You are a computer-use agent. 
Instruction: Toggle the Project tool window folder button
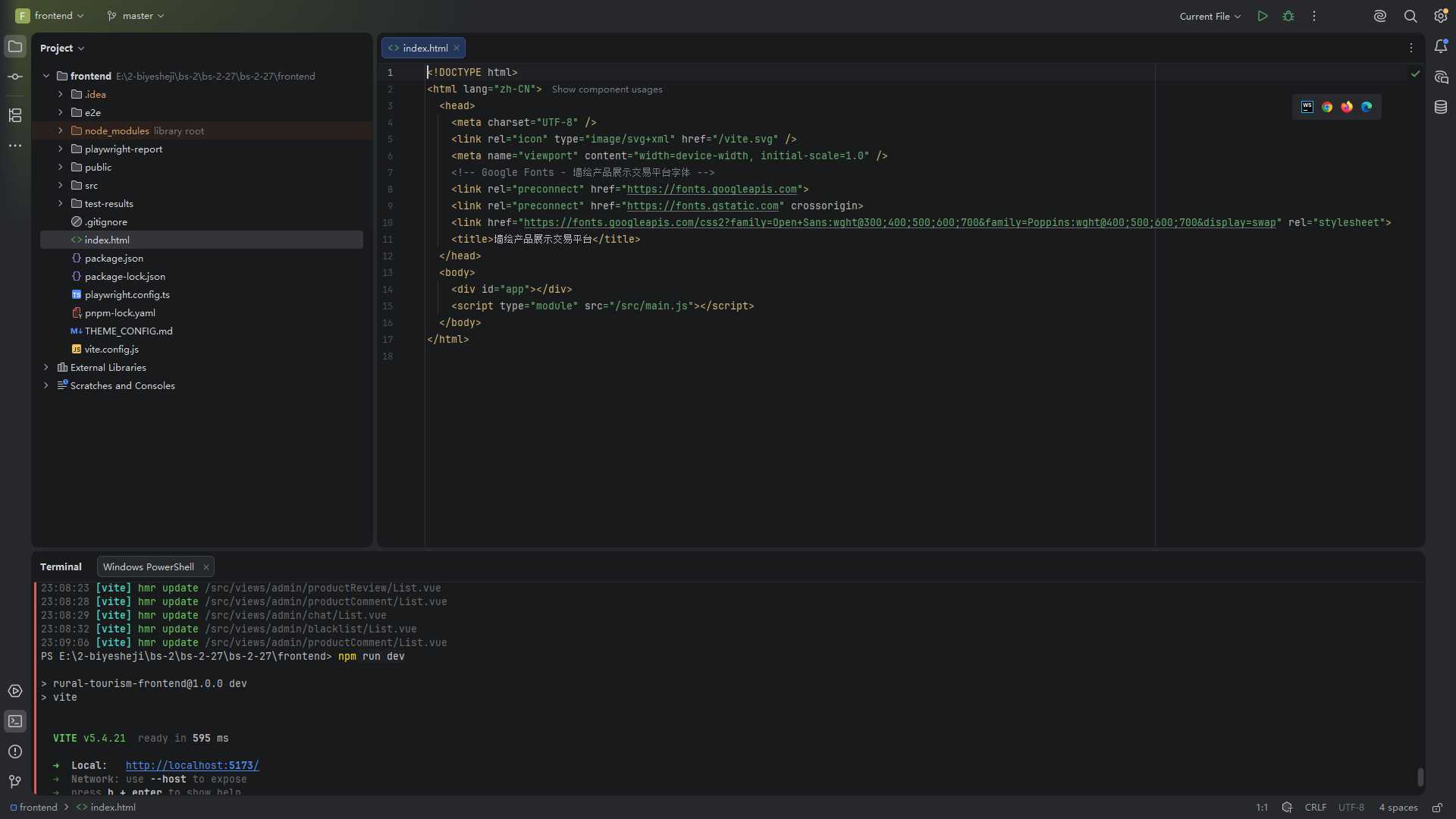tap(15, 46)
